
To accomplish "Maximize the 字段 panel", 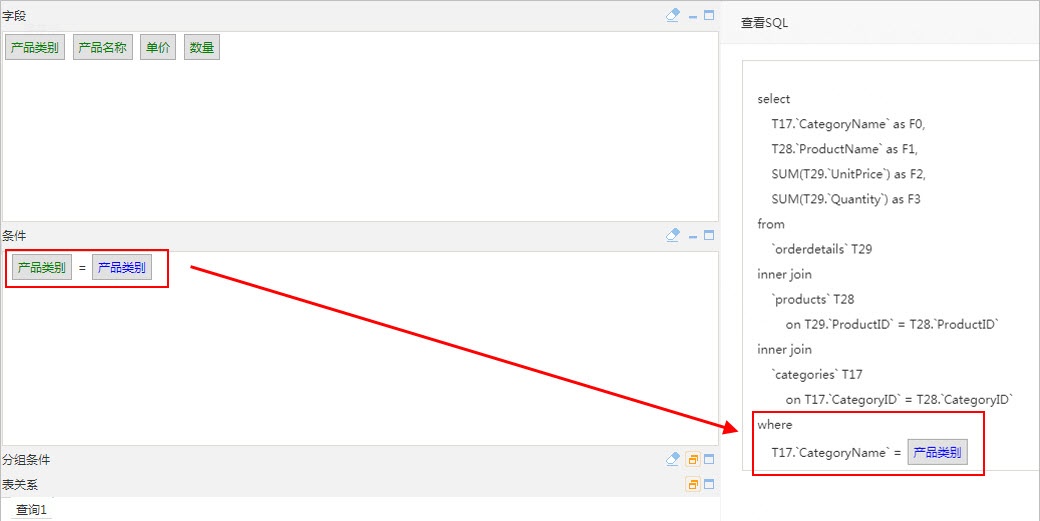I will pyautogui.click(x=709, y=15).
